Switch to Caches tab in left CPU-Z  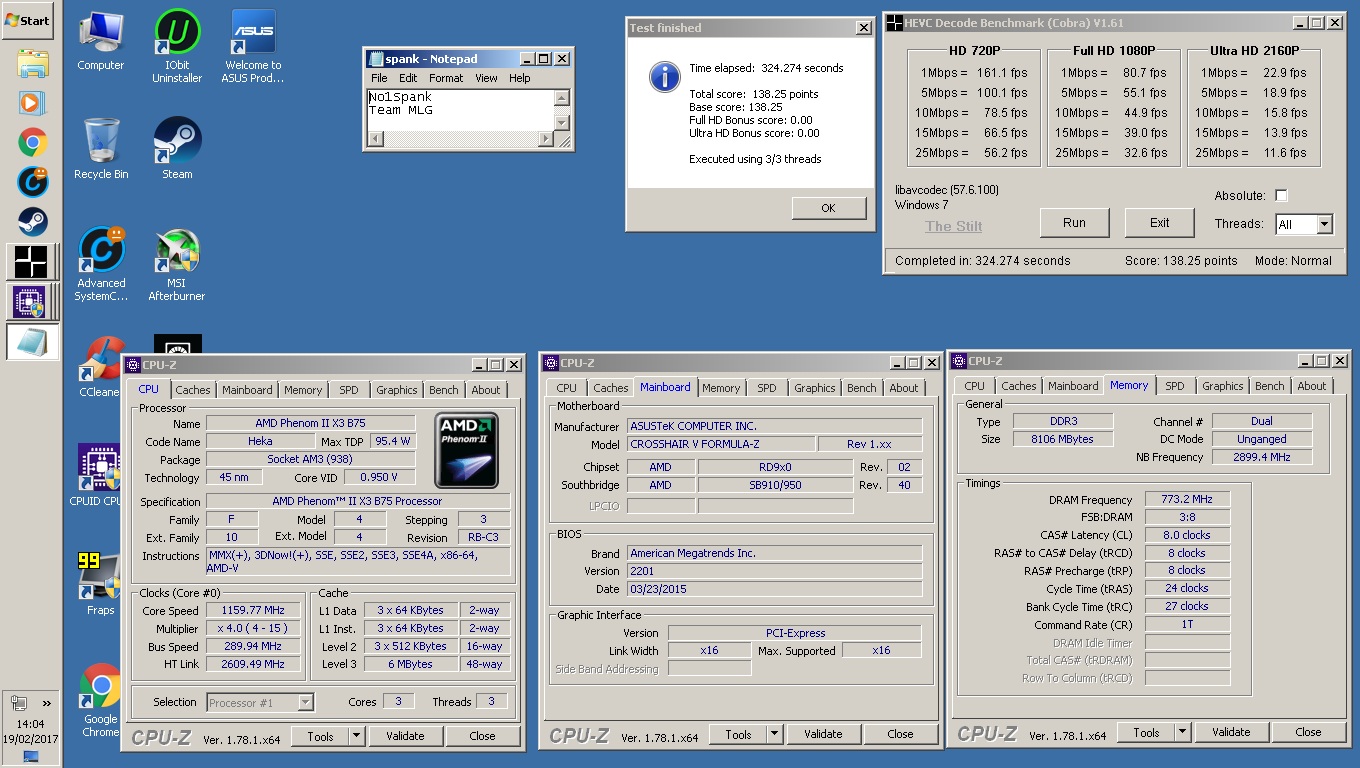pos(193,390)
